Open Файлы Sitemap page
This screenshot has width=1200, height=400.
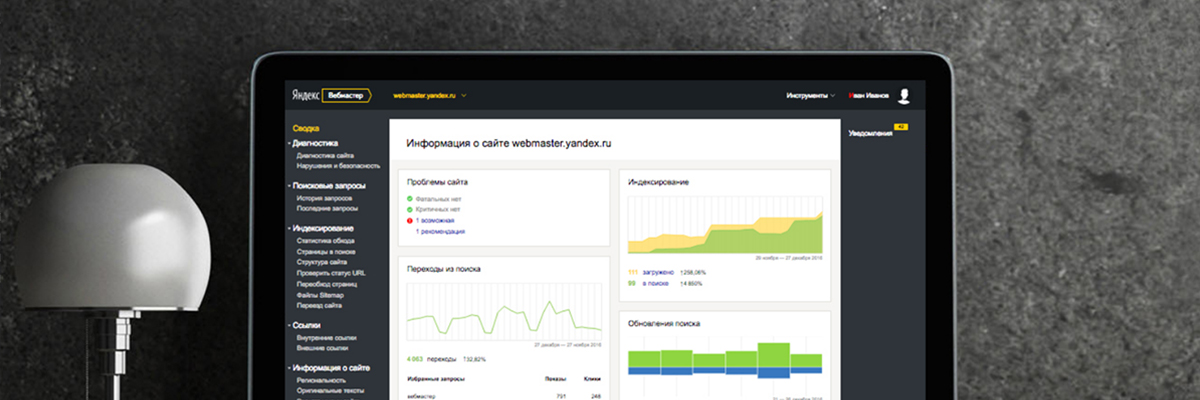click(320, 295)
